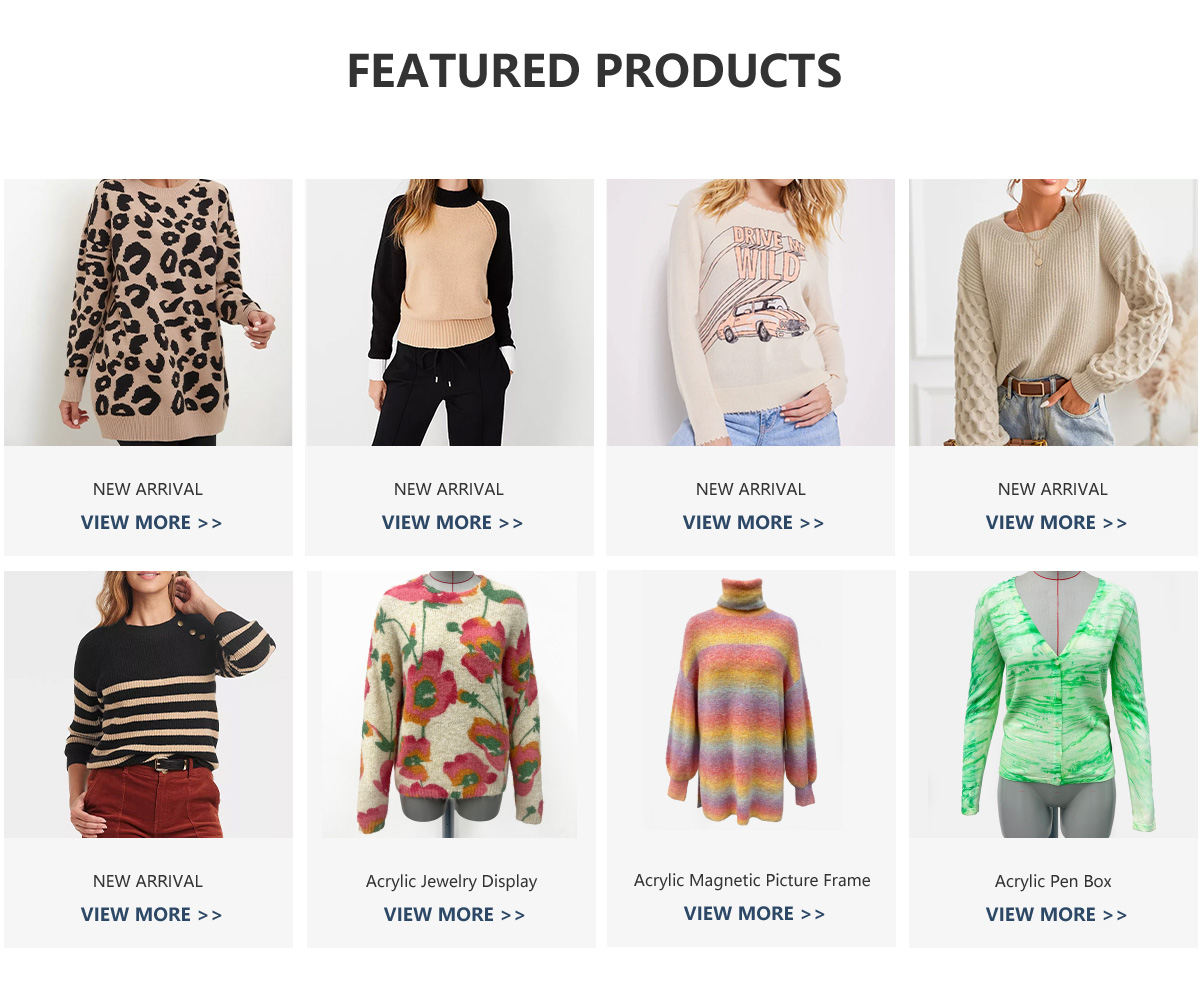Click VIEW MORE under Acrylic Pen Box

[1057, 915]
